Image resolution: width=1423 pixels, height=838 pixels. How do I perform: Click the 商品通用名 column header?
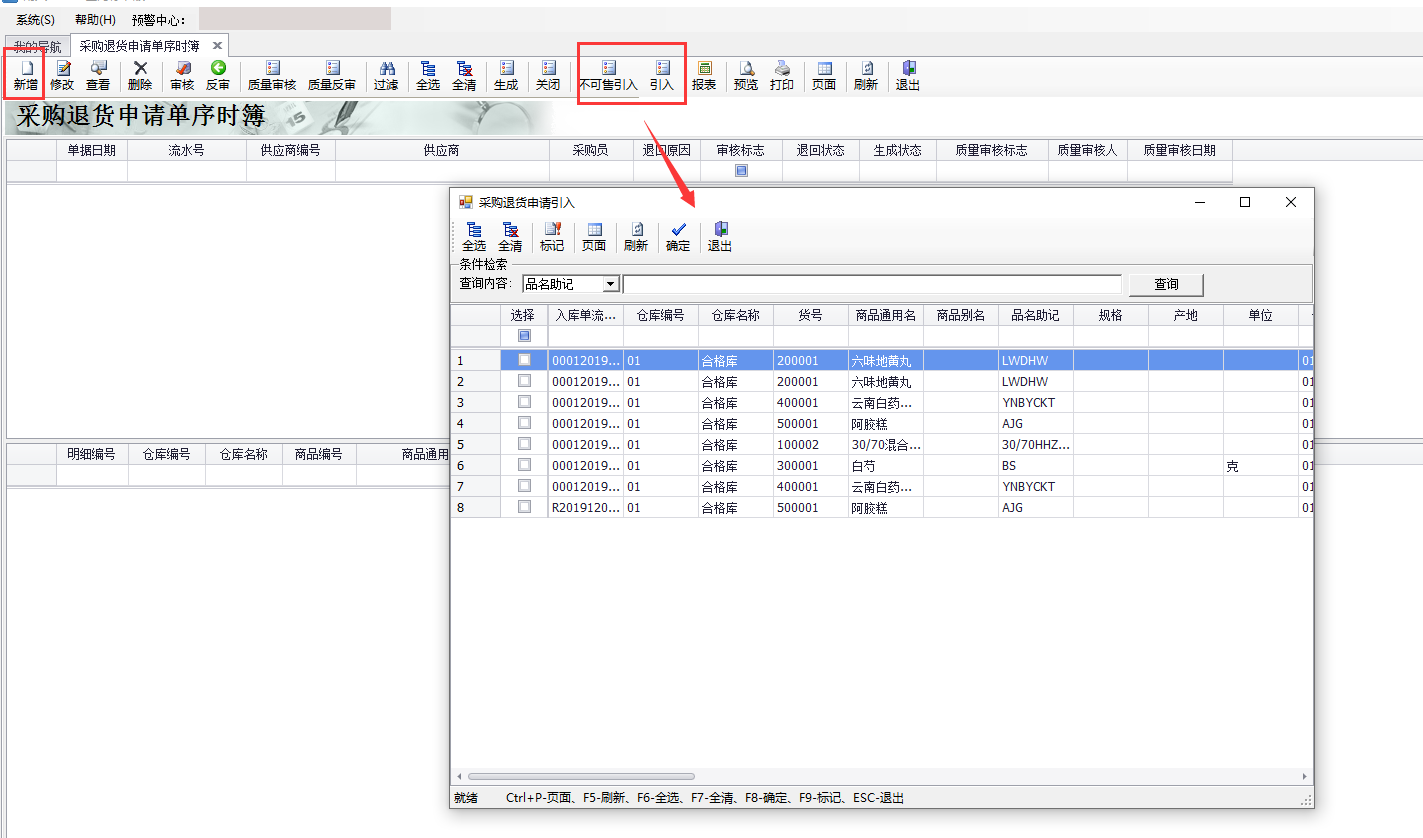(x=885, y=315)
